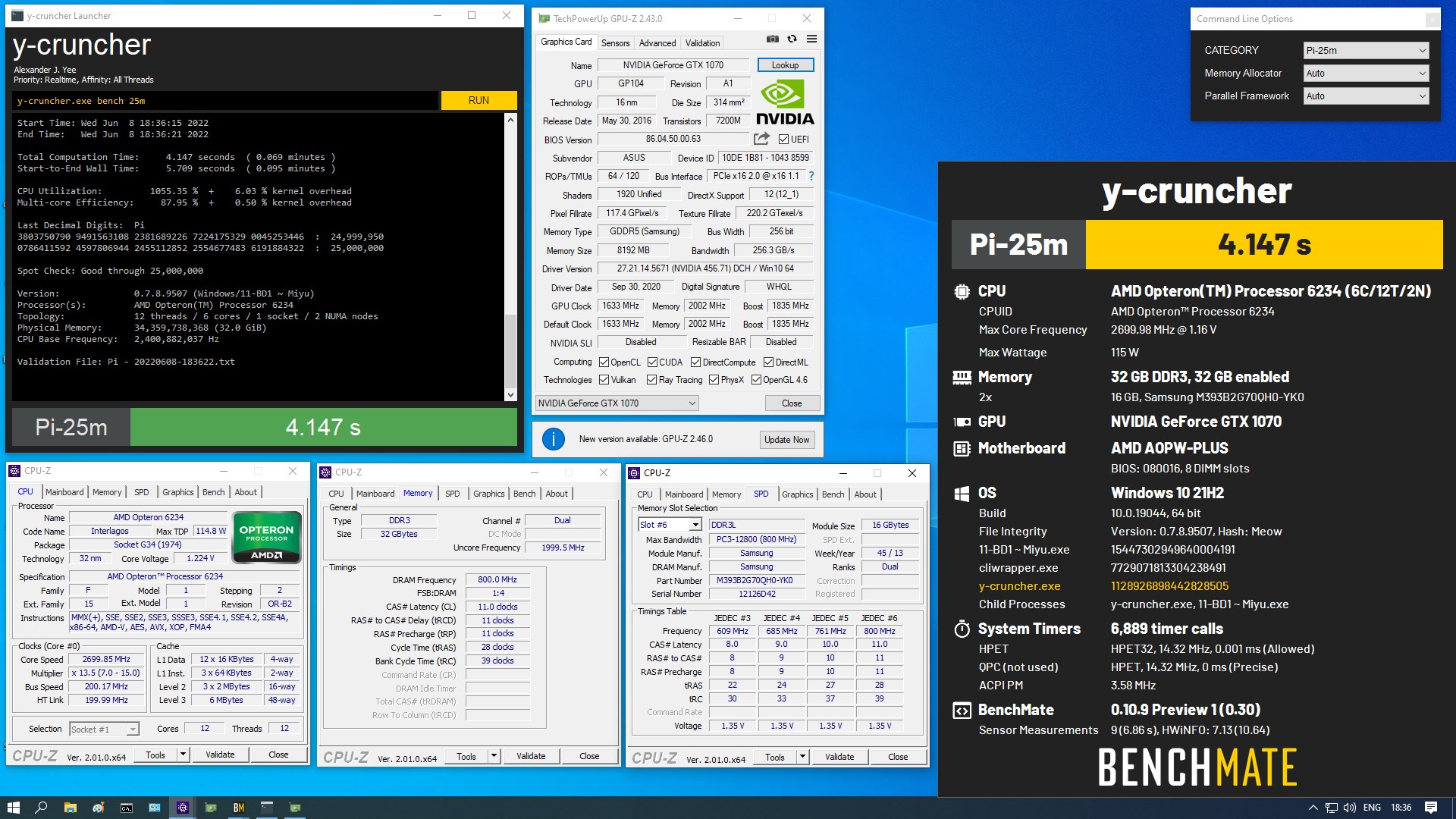Click the taskbar volume speaker icon
Image resolution: width=1456 pixels, height=819 pixels.
pos(1350,808)
